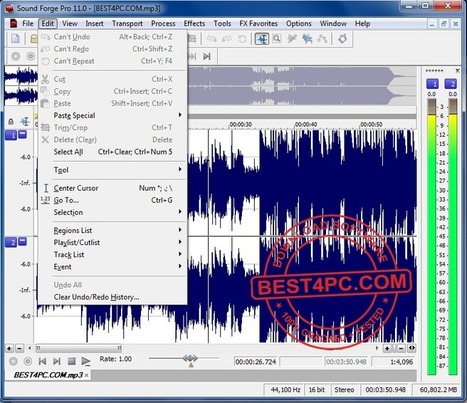Click zoom ratio field 1:4,096
This screenshot has height=403, width=467.
[393, 362]
